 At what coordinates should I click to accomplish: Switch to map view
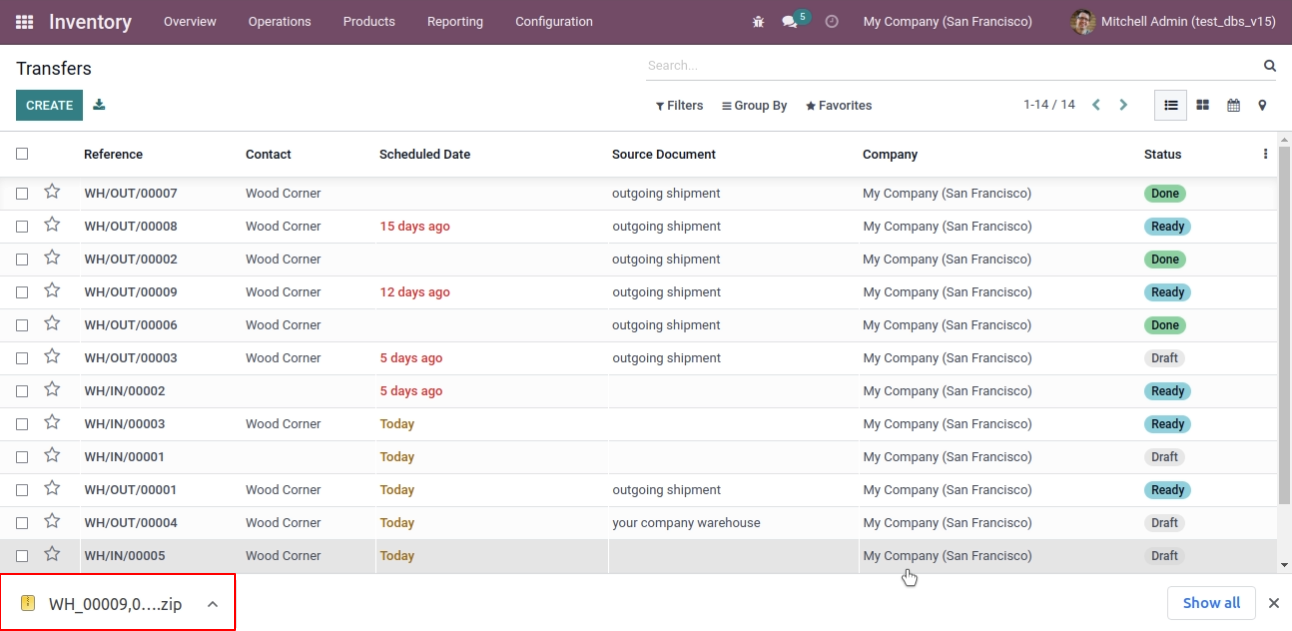click(1262, 105)
